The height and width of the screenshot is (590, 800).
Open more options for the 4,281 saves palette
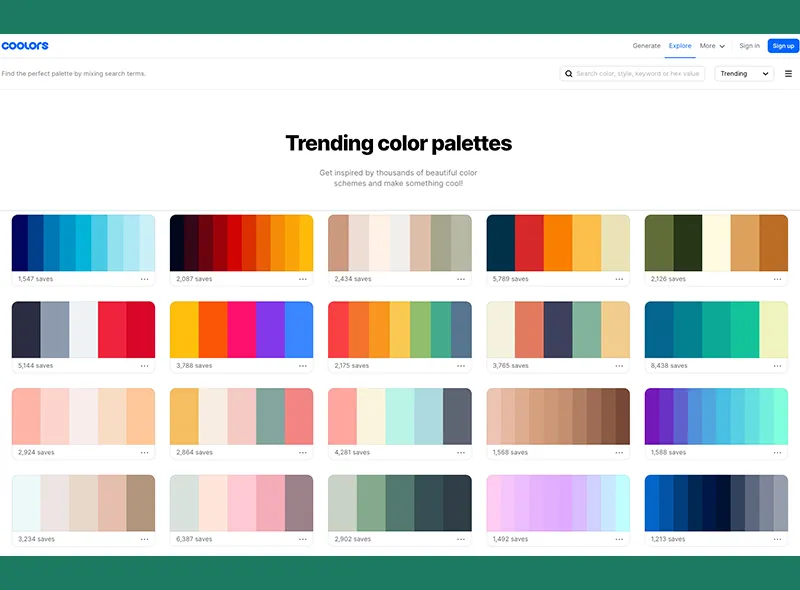pos(461,452)
